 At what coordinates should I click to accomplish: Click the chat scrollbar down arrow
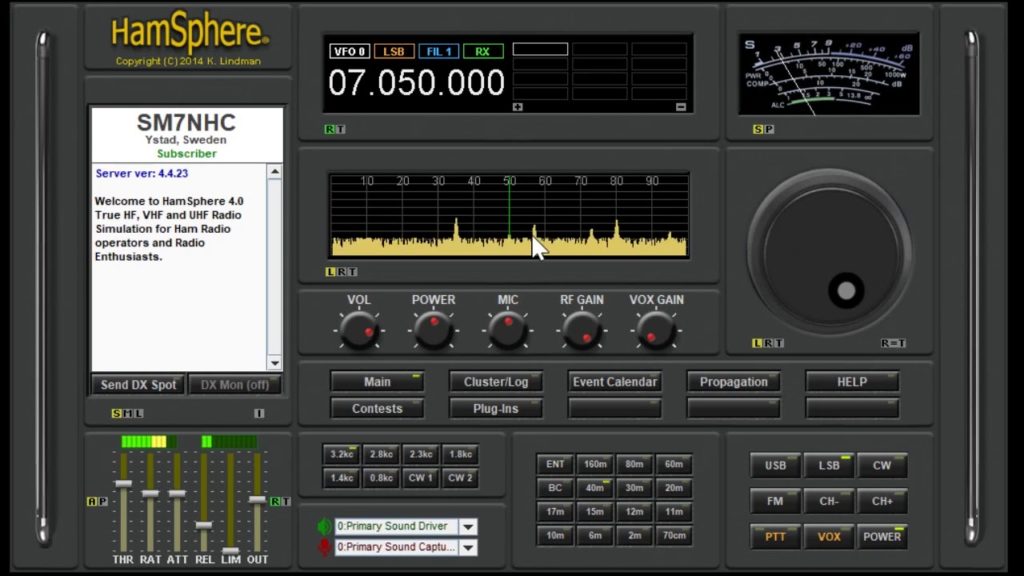click(x=275, y=363)
